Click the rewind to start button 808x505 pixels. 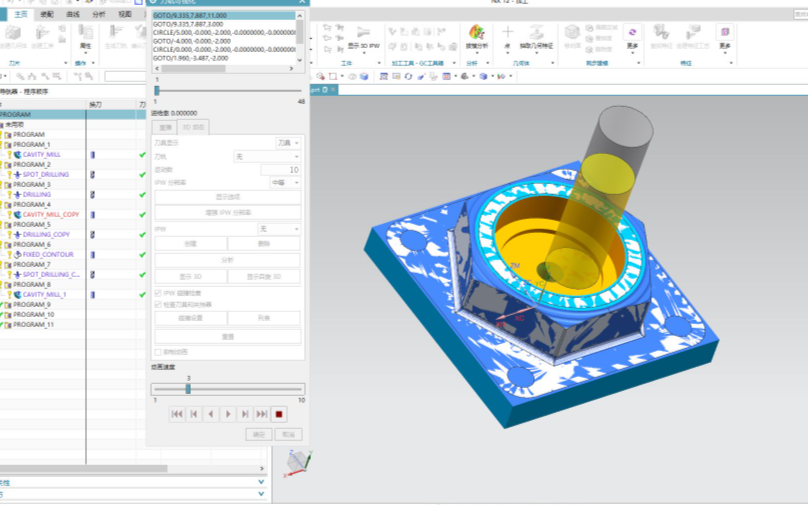[177, 414]
